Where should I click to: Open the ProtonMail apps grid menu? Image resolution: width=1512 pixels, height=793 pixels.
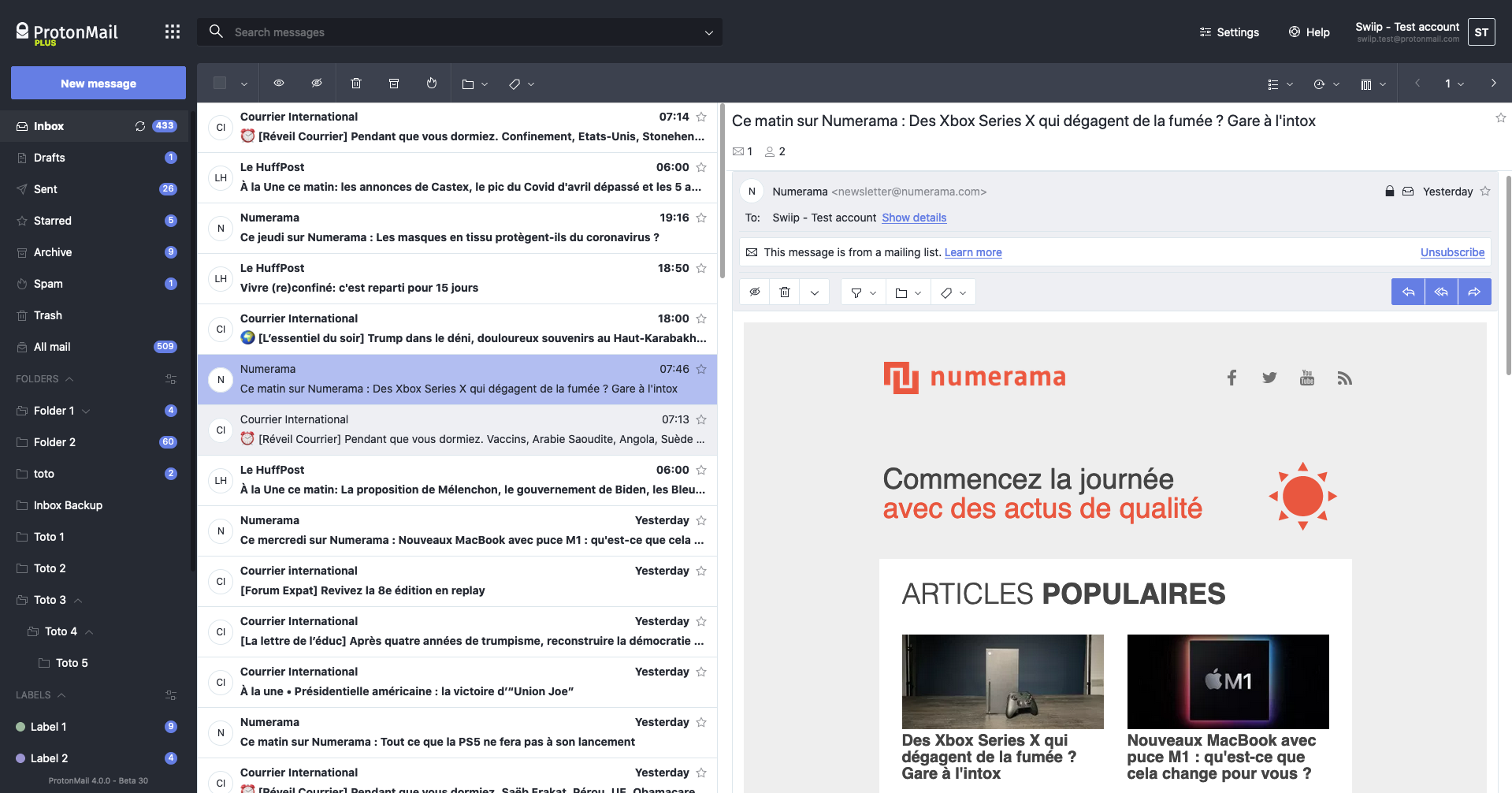pos(173,32)
